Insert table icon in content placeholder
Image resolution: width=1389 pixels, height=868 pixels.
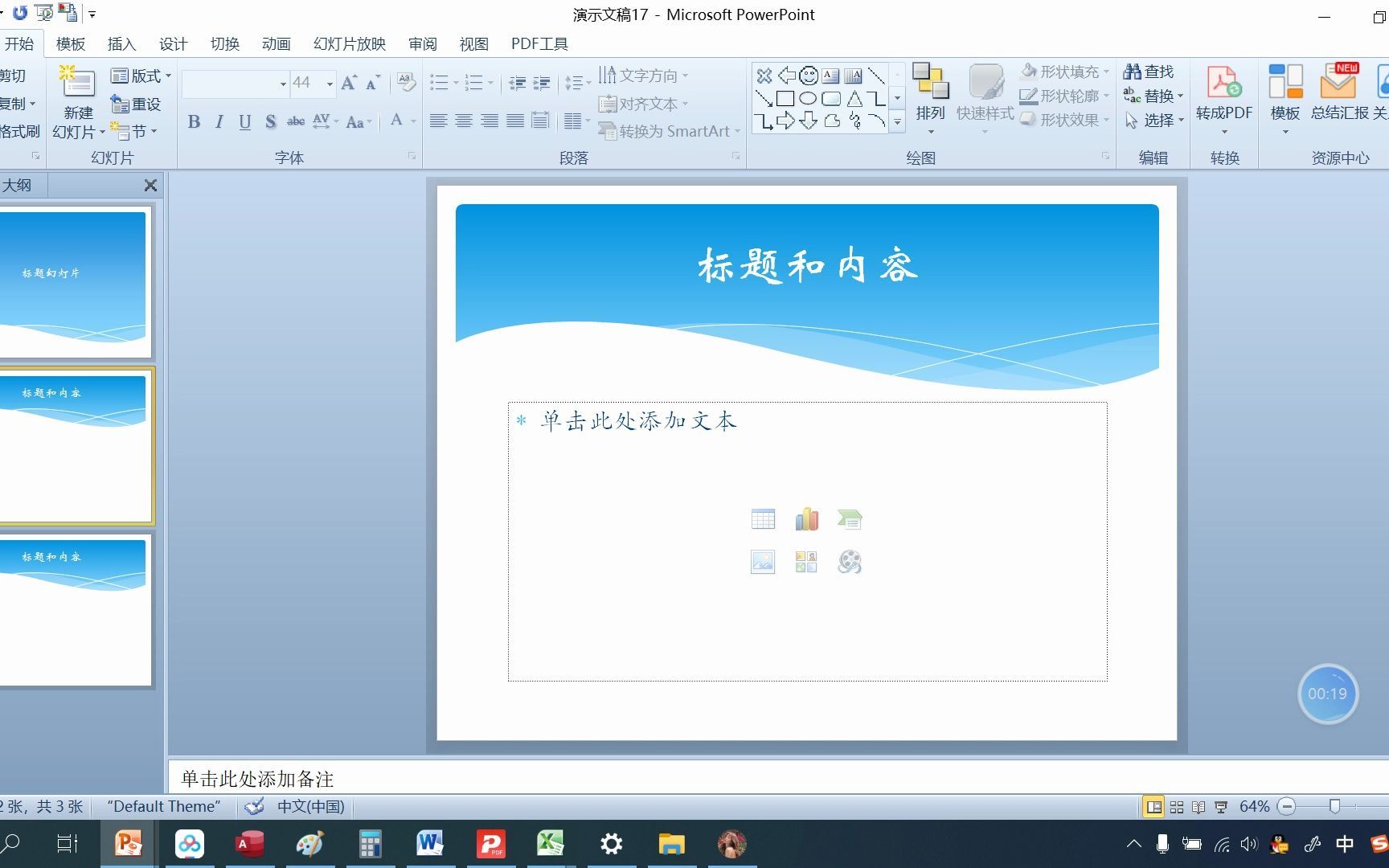763,519
